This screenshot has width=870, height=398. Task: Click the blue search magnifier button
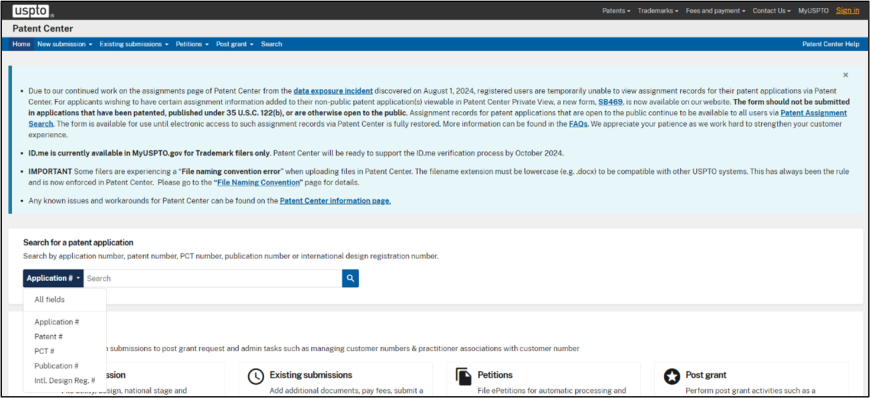350,278
